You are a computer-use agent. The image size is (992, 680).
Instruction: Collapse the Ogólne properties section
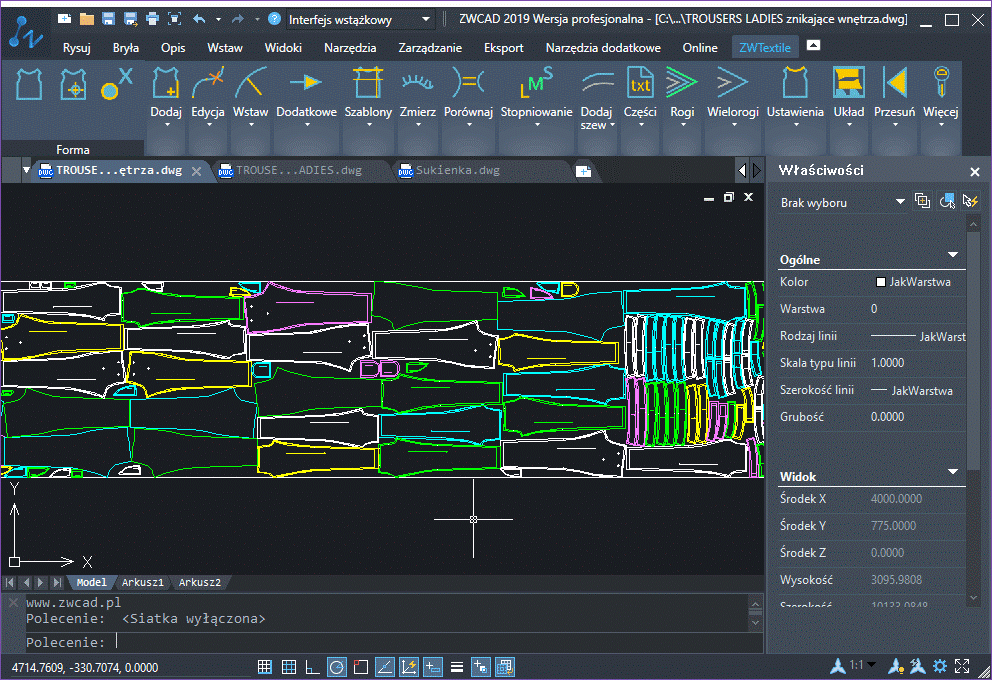pyautogui.click(x=953, y=256)
